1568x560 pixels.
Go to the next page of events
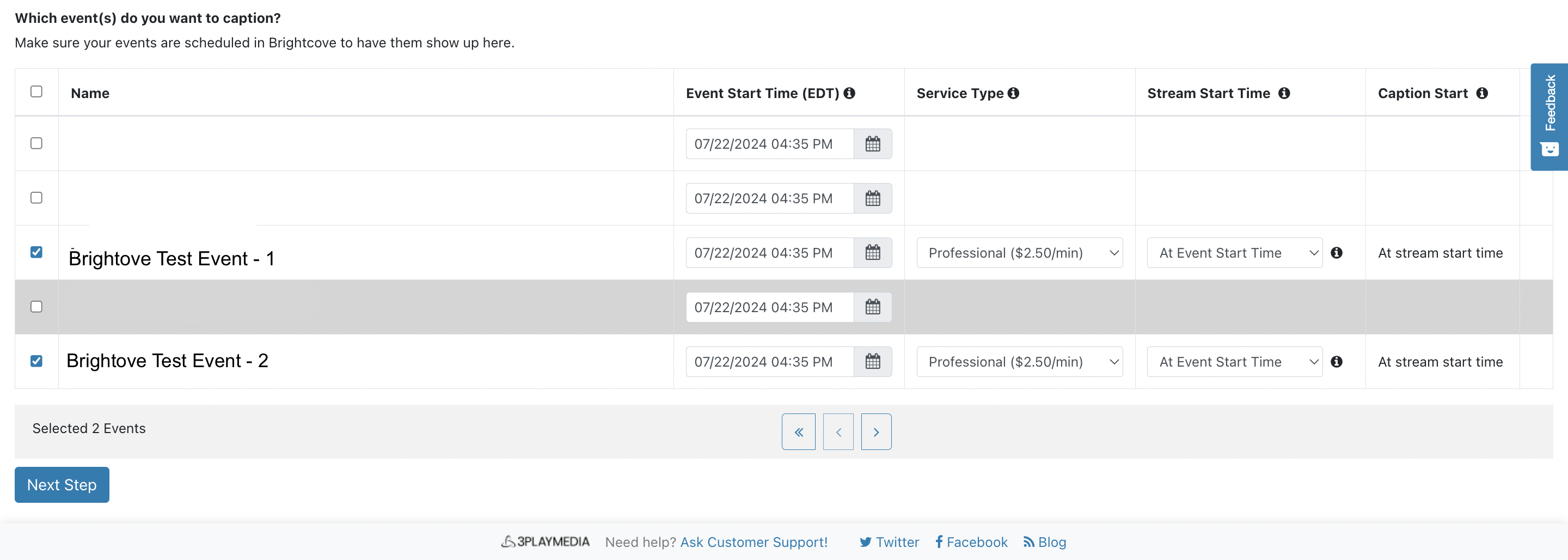(875, 432)
